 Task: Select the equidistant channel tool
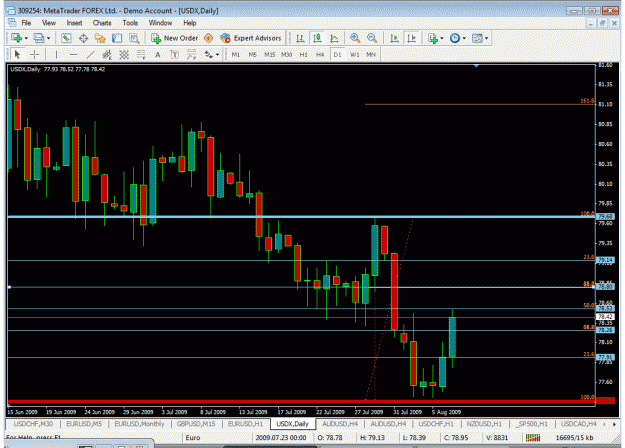click(107, 55)
